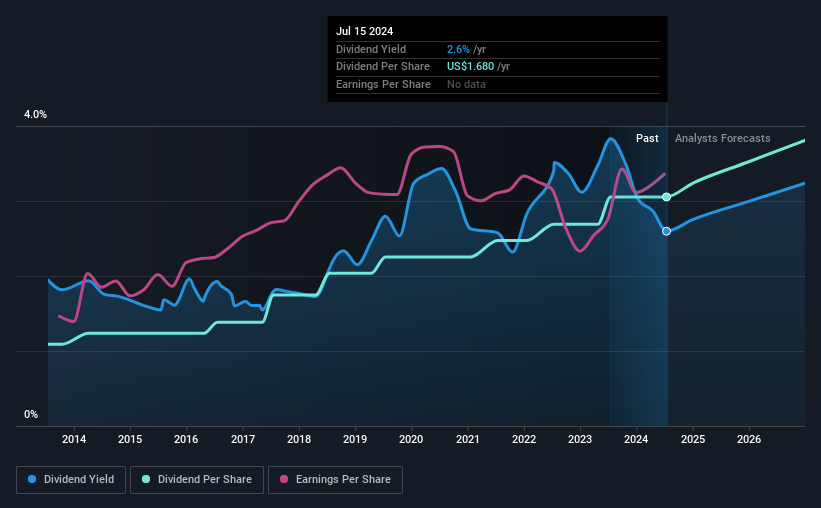The height and width of the screenshot is (508, 821).
Task: Click the 2026 x-axis label
Action: (749, 439)
